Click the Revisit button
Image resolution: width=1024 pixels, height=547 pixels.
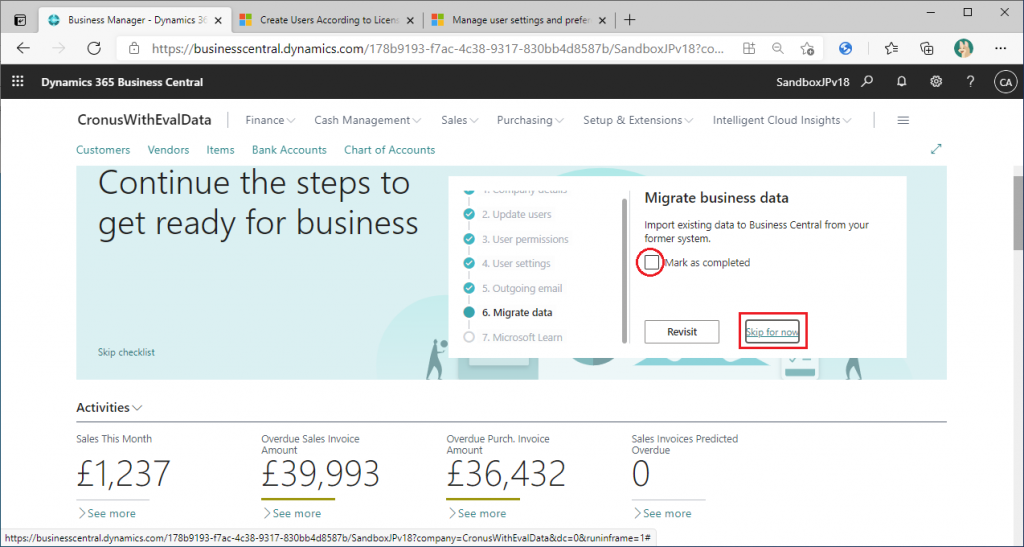[682, 332]
